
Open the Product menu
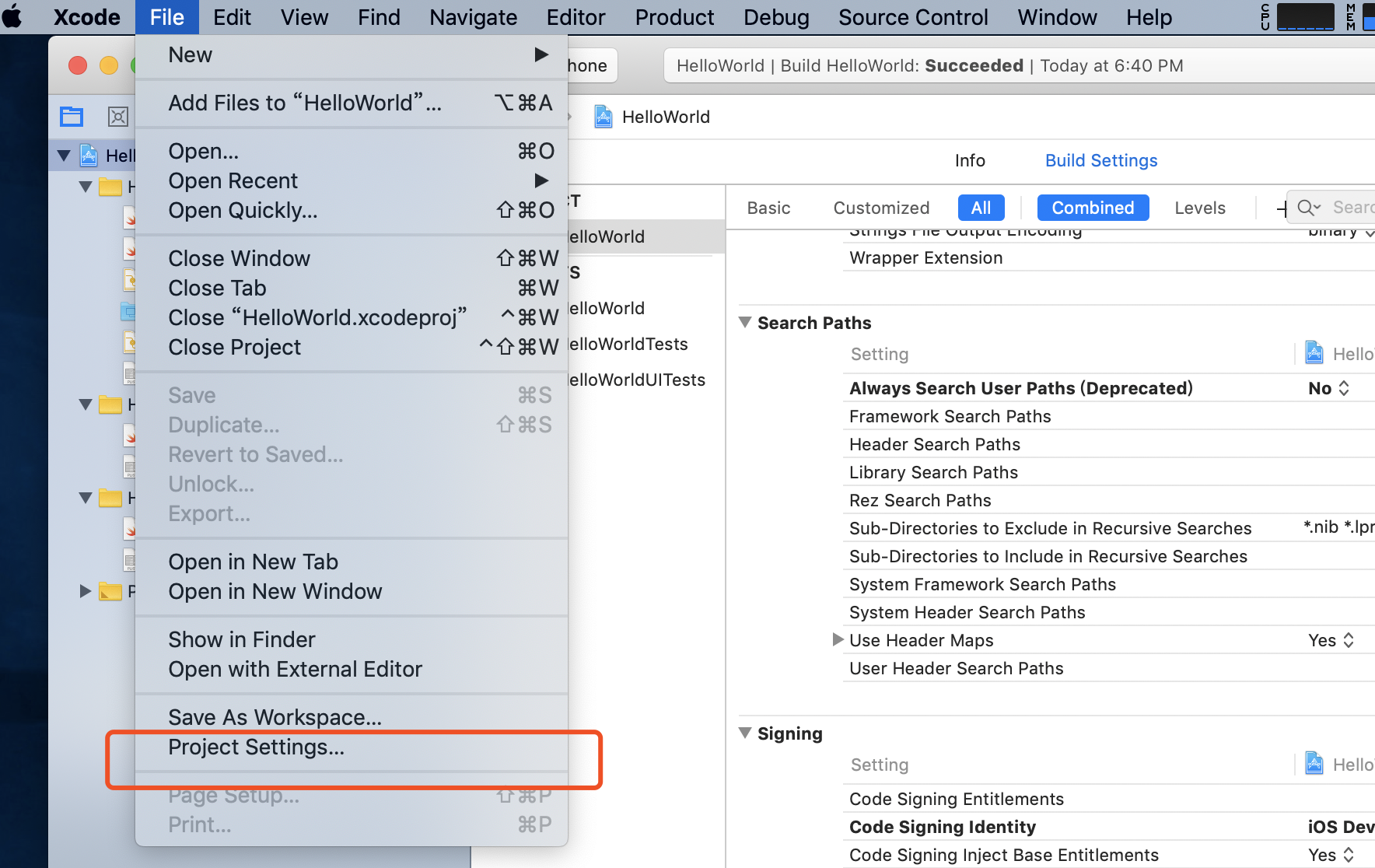pyautogui.click(x=674, y=17)
